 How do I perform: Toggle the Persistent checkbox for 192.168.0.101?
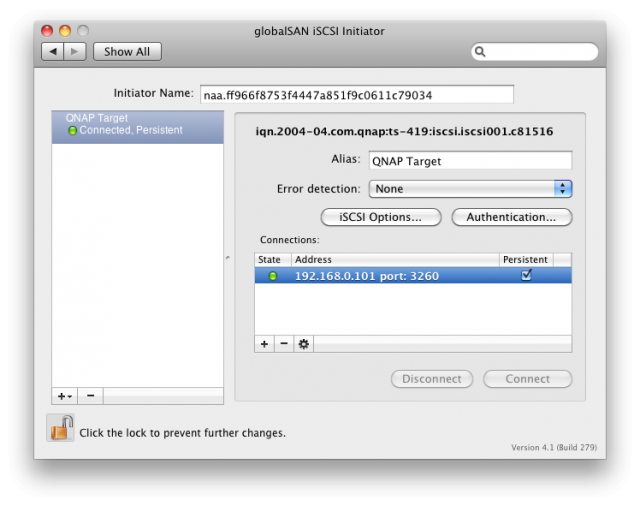(526, 275)
